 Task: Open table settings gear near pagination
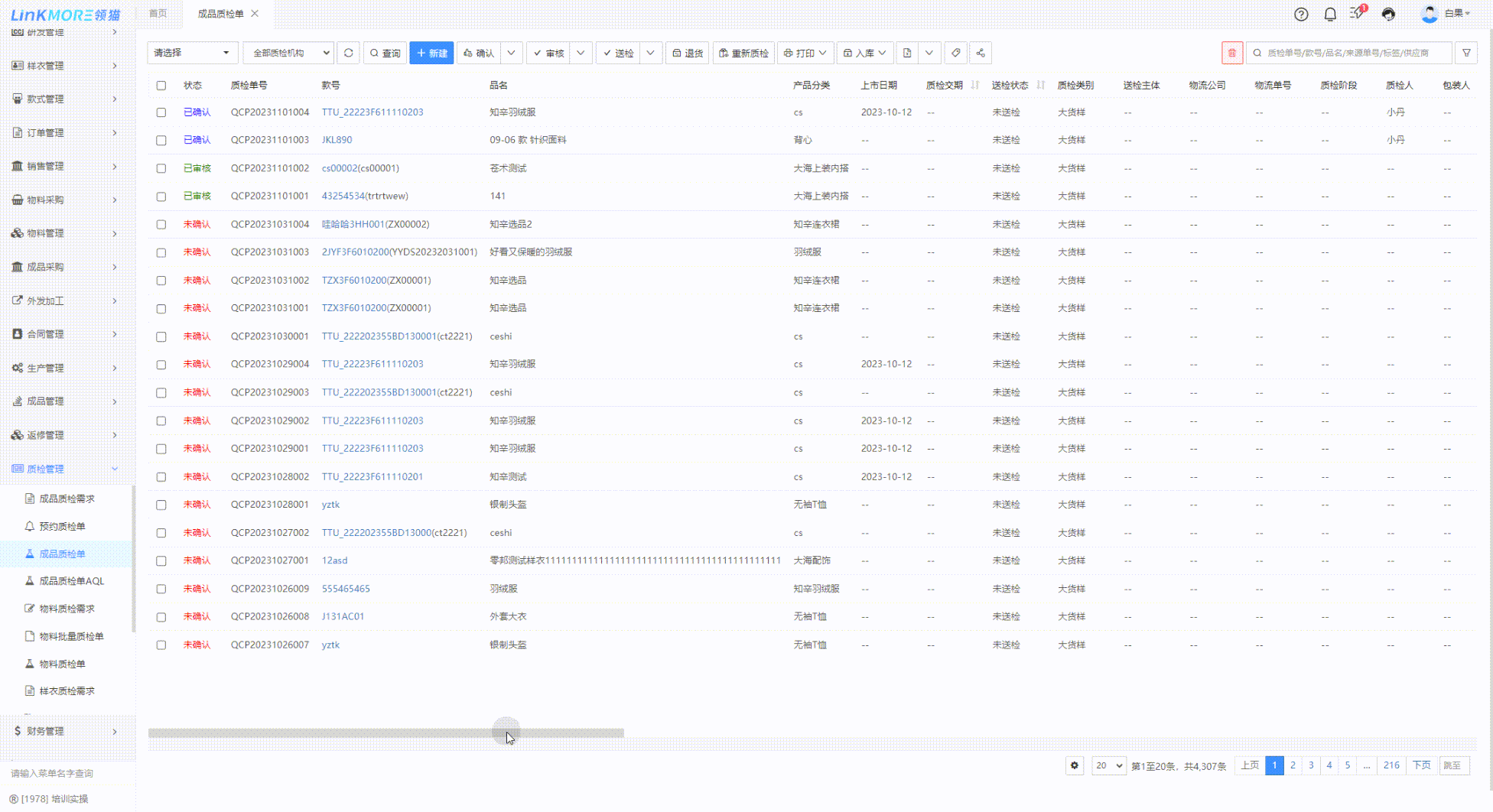(1075, 765)
